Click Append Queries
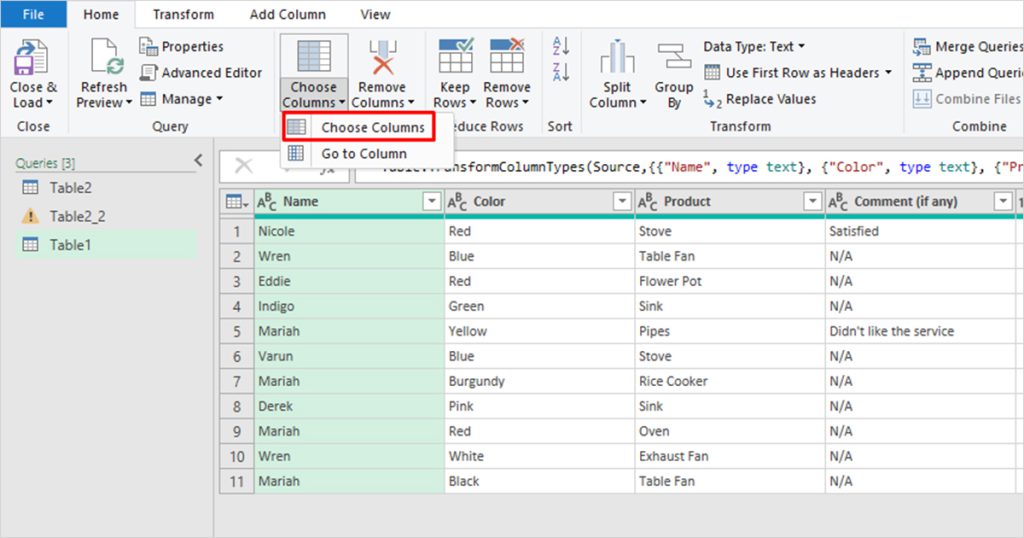 click(968, 72)
